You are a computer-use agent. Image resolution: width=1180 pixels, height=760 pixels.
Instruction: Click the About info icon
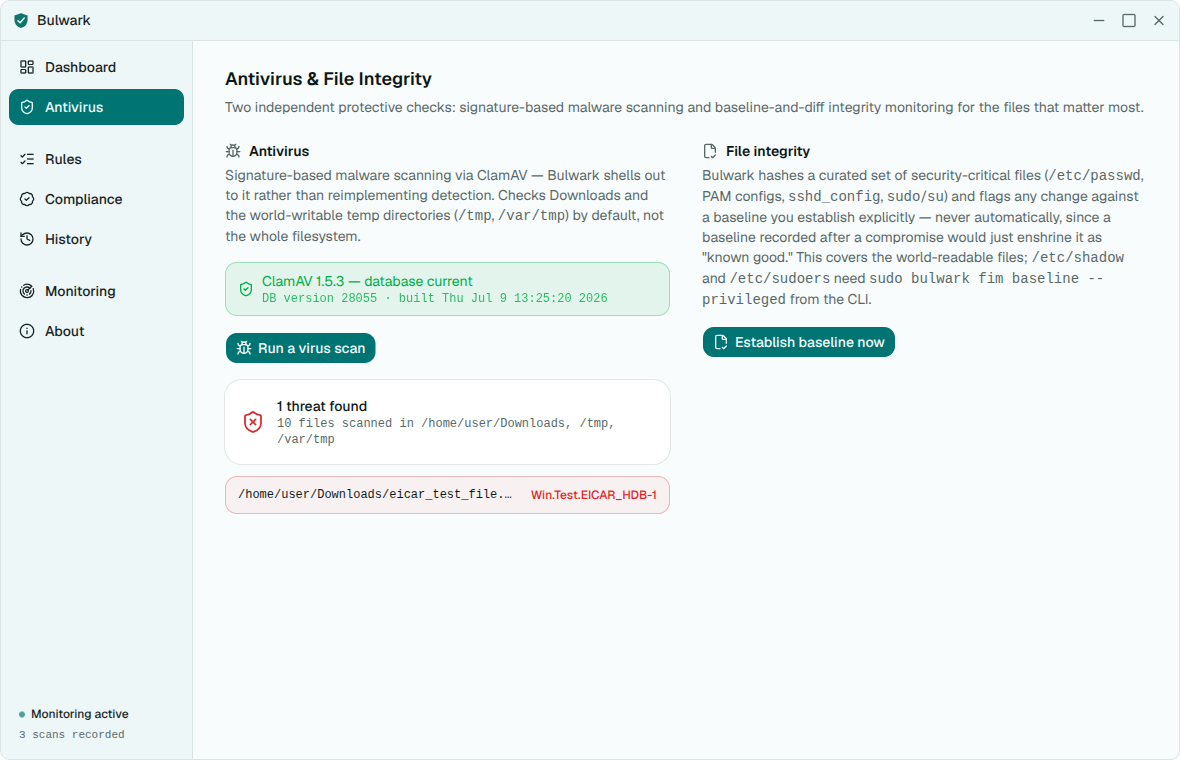pos(27,330)
